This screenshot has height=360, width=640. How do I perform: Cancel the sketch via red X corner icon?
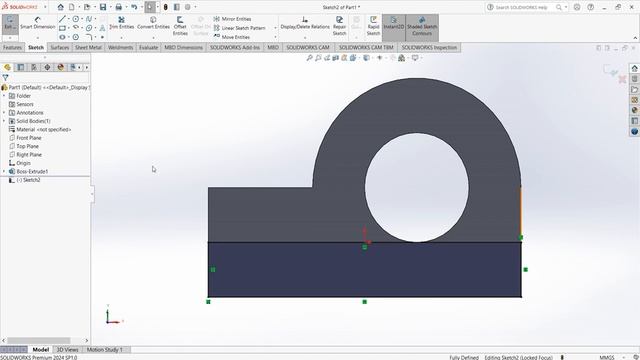click(622, 79)
